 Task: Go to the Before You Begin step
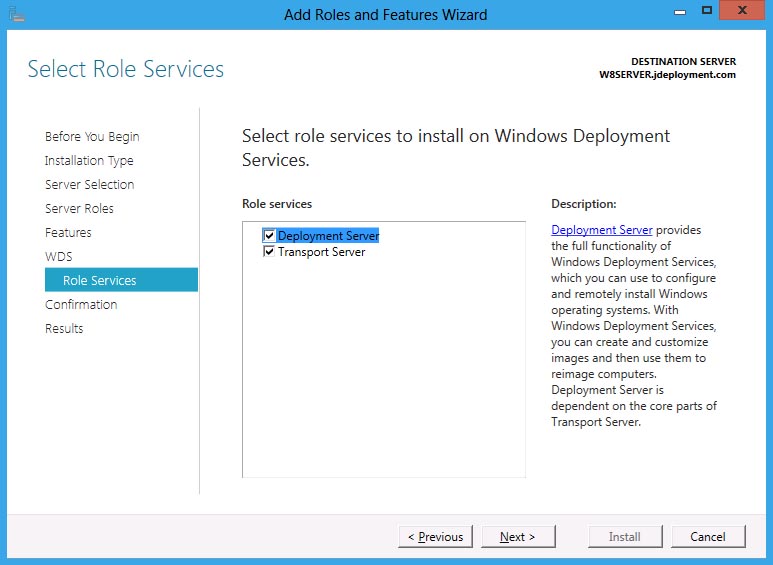92,137
